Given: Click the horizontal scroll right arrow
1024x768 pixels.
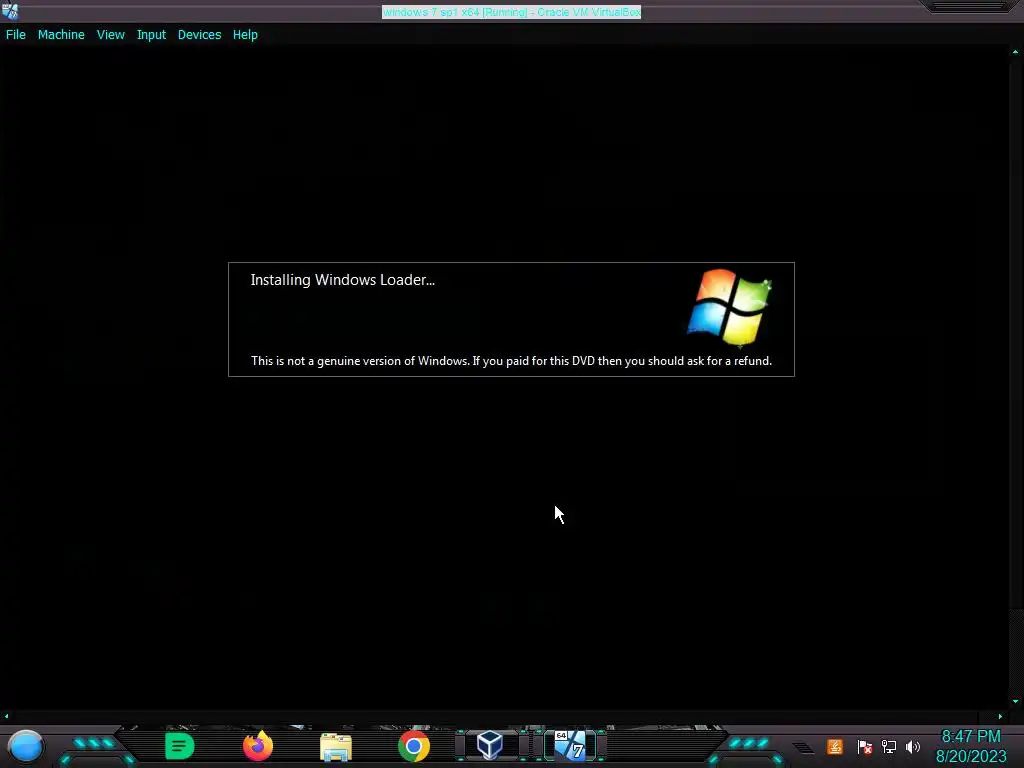Looking at the screenshot, I should (1000, 716).
